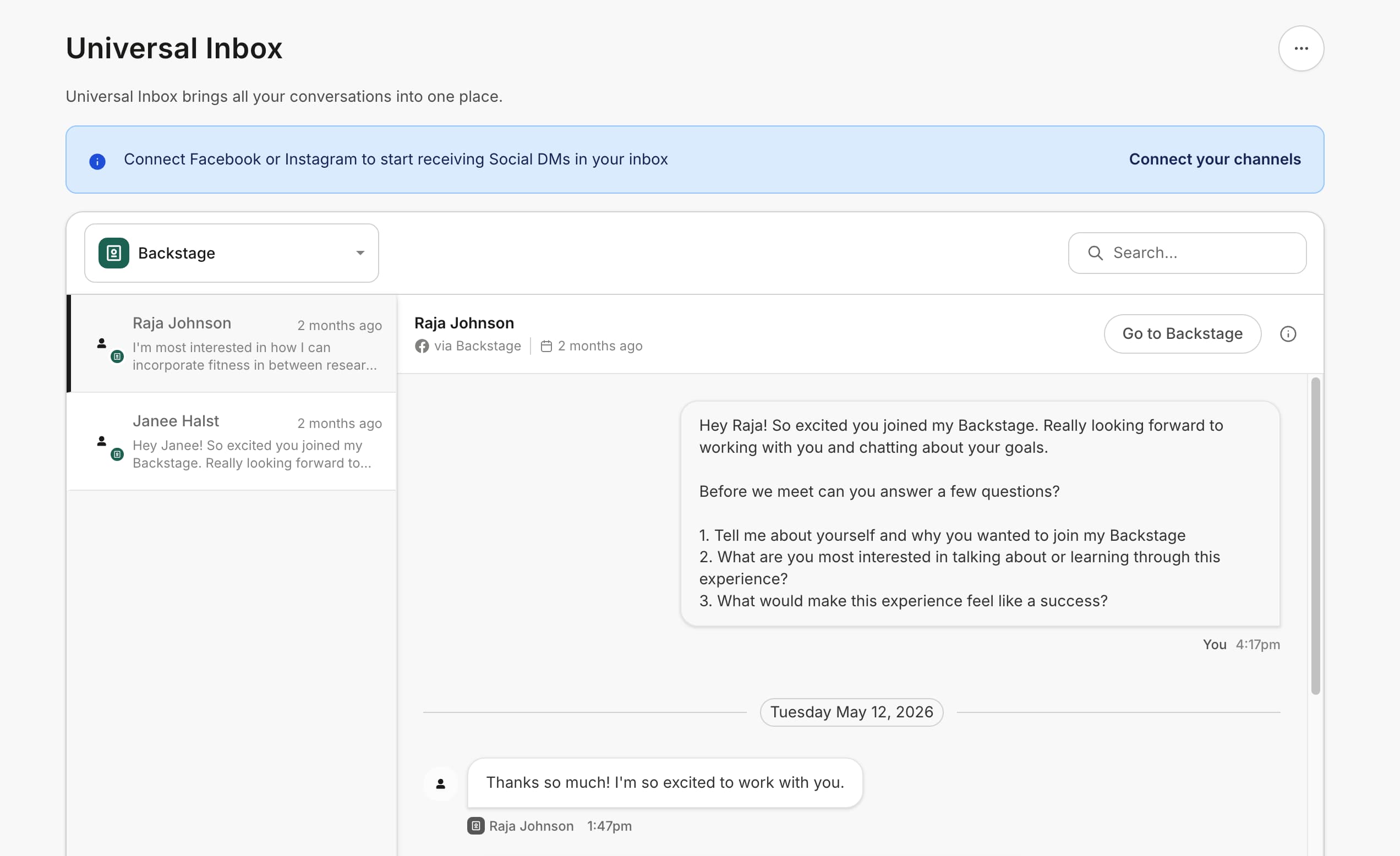Click the Universal Inbox heading
The image size is (1400, 856).
coord(174,48)
